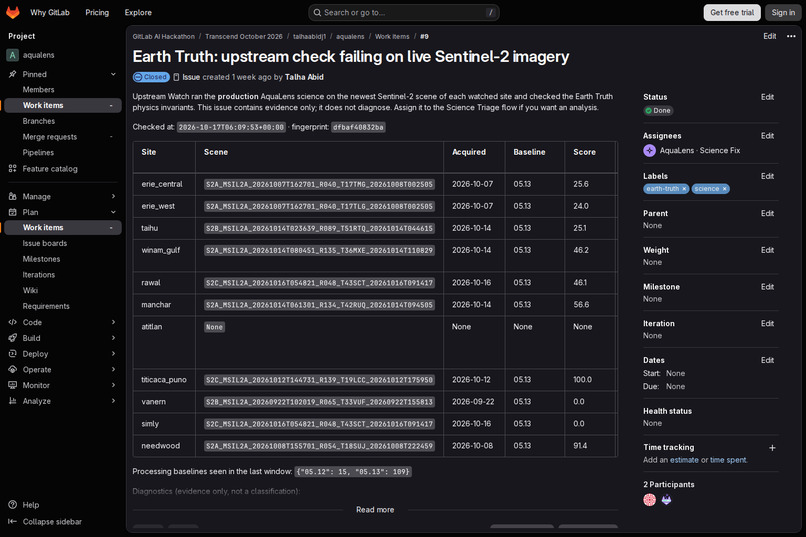The image size is (806, 537).
Task: Open the GitLab AI Hackathon breadcrumb
Action: pos(163,36)
